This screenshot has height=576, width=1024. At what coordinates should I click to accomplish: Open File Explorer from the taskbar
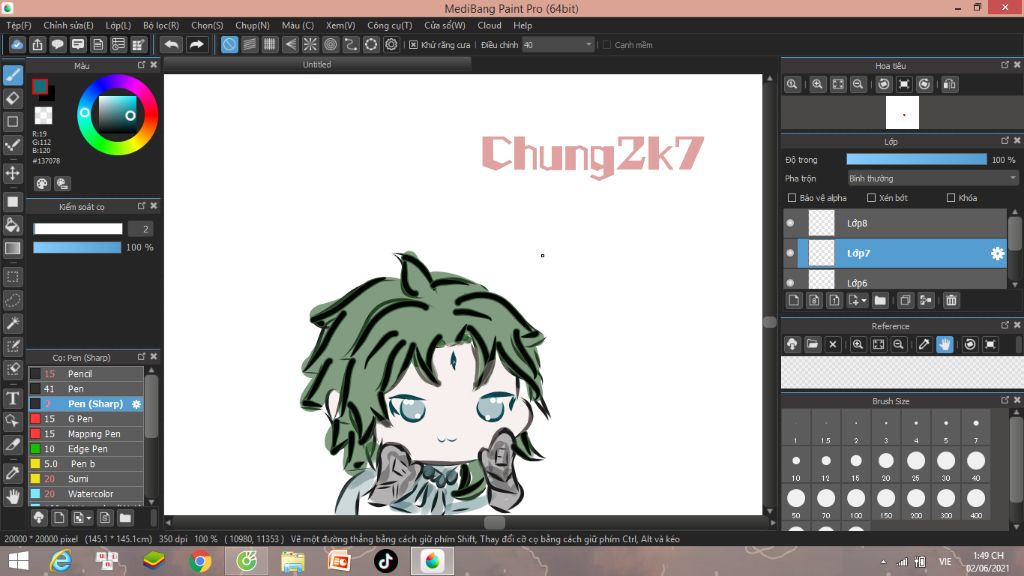click(x=293, y=561)
